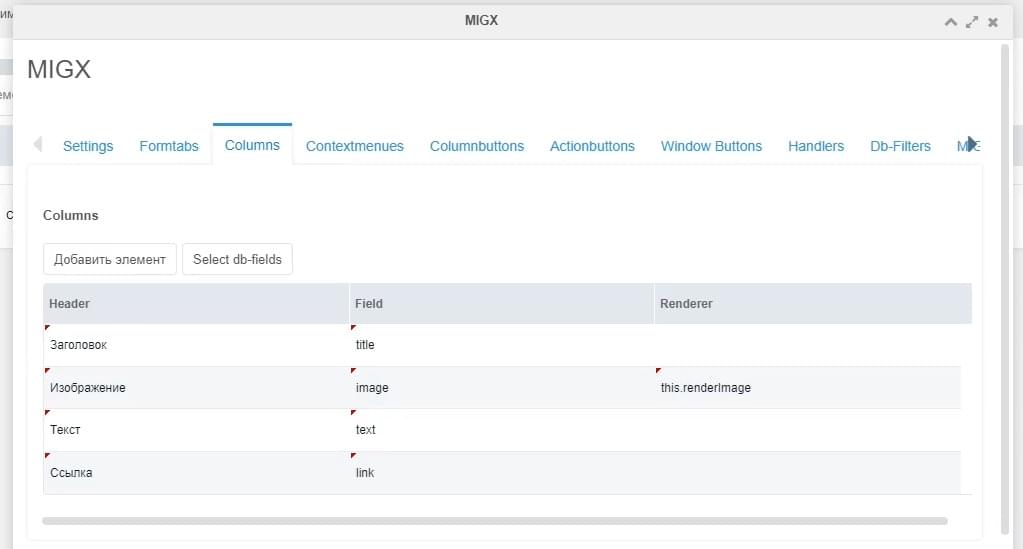Select the text field cell
1023x549 pixels.
(x=501, y=430)
